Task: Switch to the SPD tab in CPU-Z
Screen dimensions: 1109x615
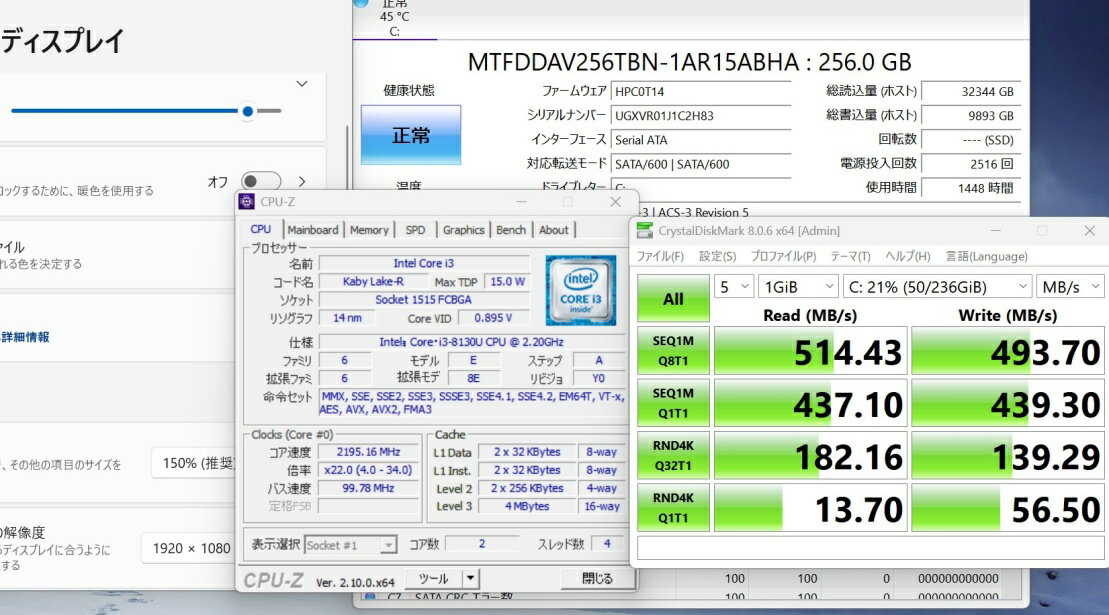Action: click(x=415, y=230)
